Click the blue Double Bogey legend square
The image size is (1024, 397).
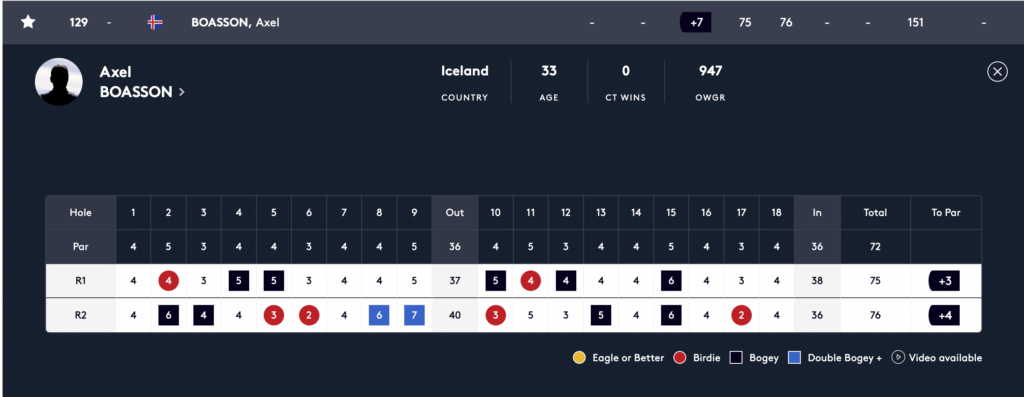pos(794,358)
